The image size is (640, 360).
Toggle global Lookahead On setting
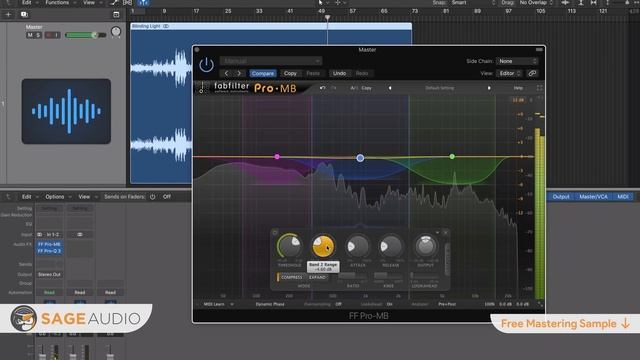click(x=389, y=304)
